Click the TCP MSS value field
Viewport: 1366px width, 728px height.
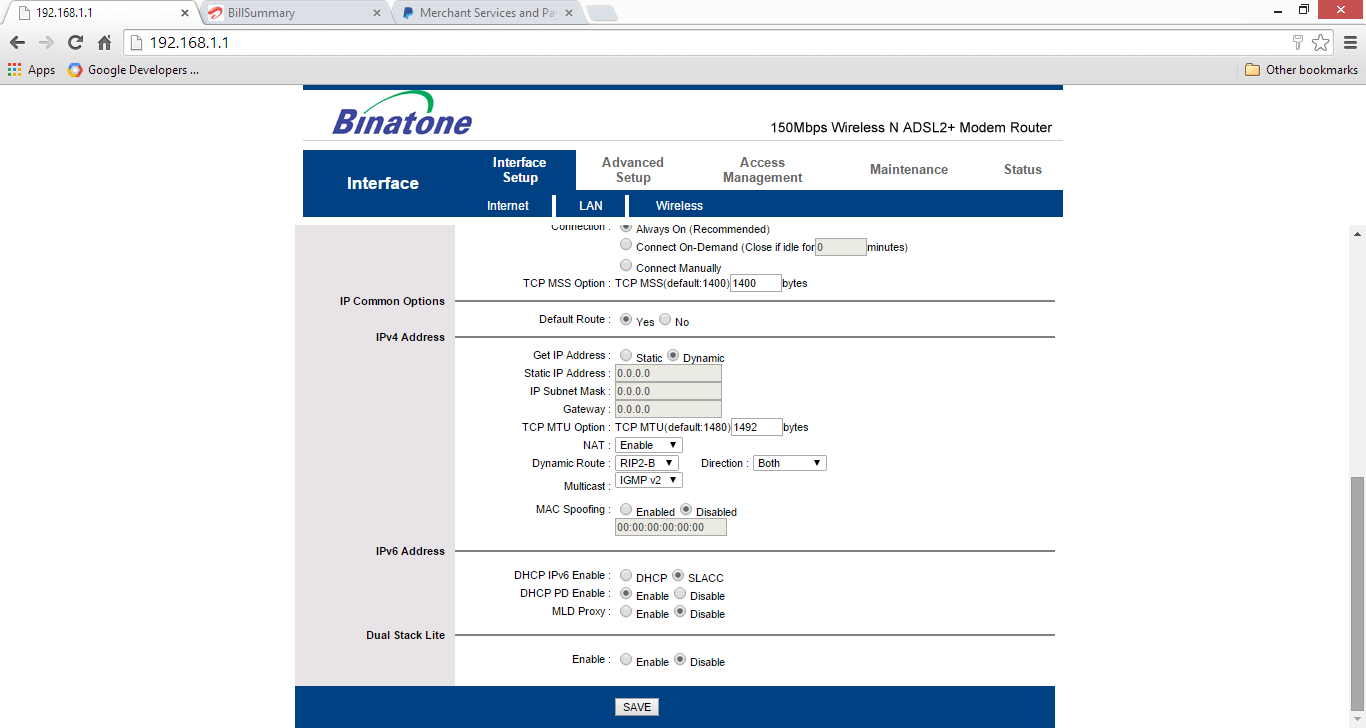[x=756, y=283]
